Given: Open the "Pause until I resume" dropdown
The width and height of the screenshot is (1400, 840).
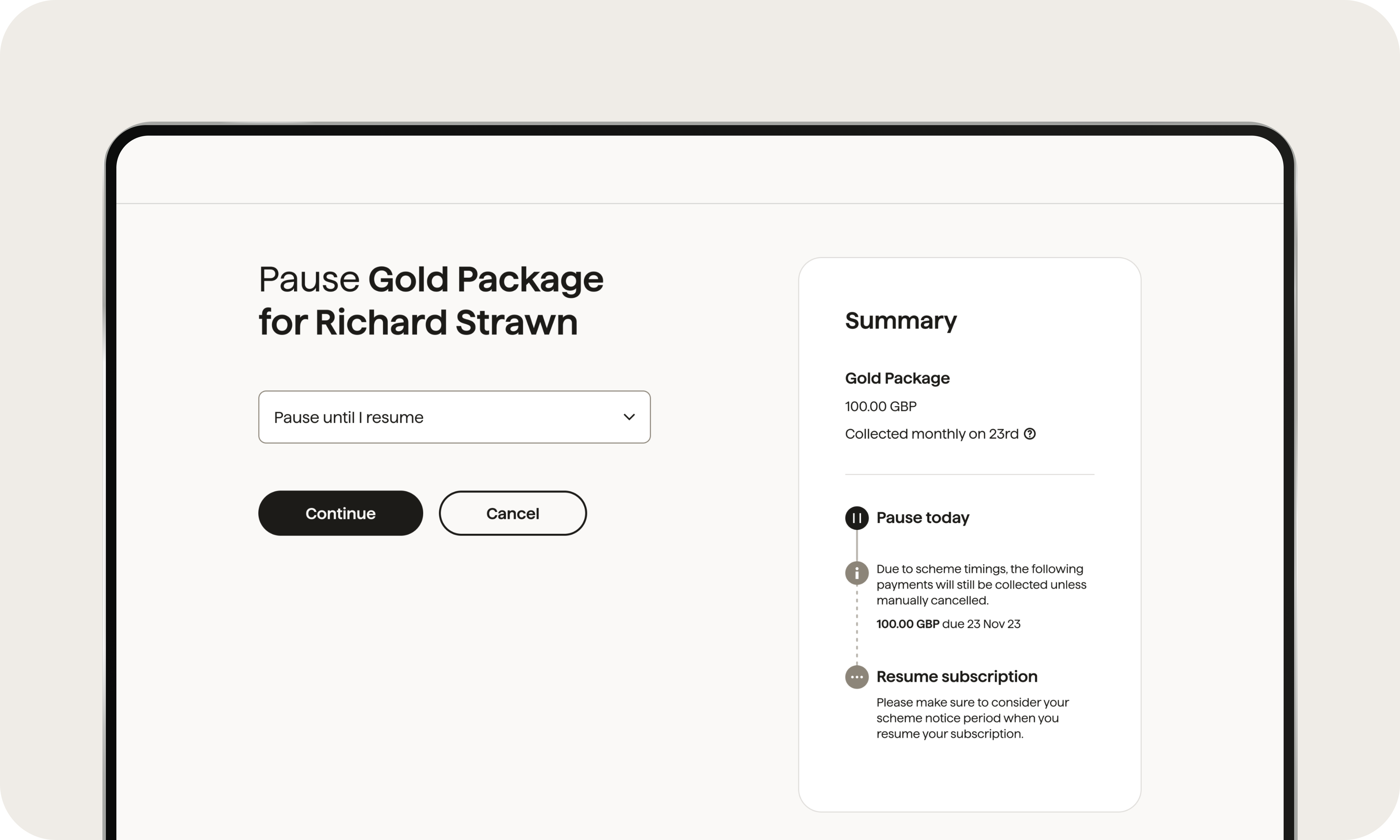Looking at the screenshot, I should 454,417.
